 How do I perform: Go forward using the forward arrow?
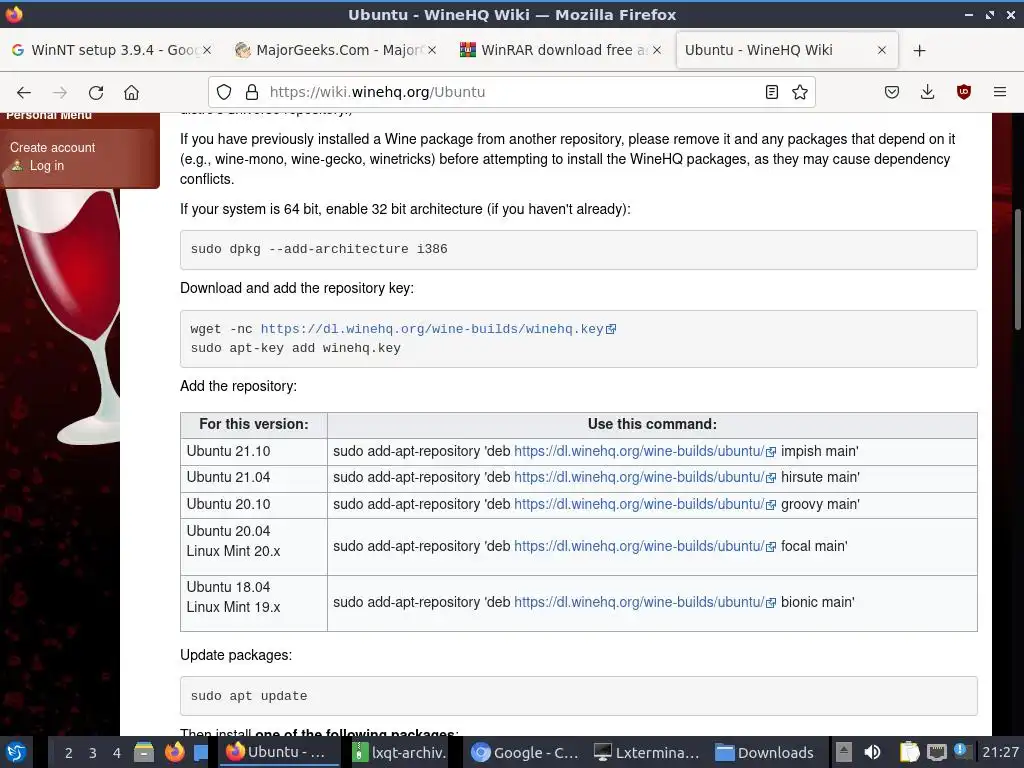60,92
